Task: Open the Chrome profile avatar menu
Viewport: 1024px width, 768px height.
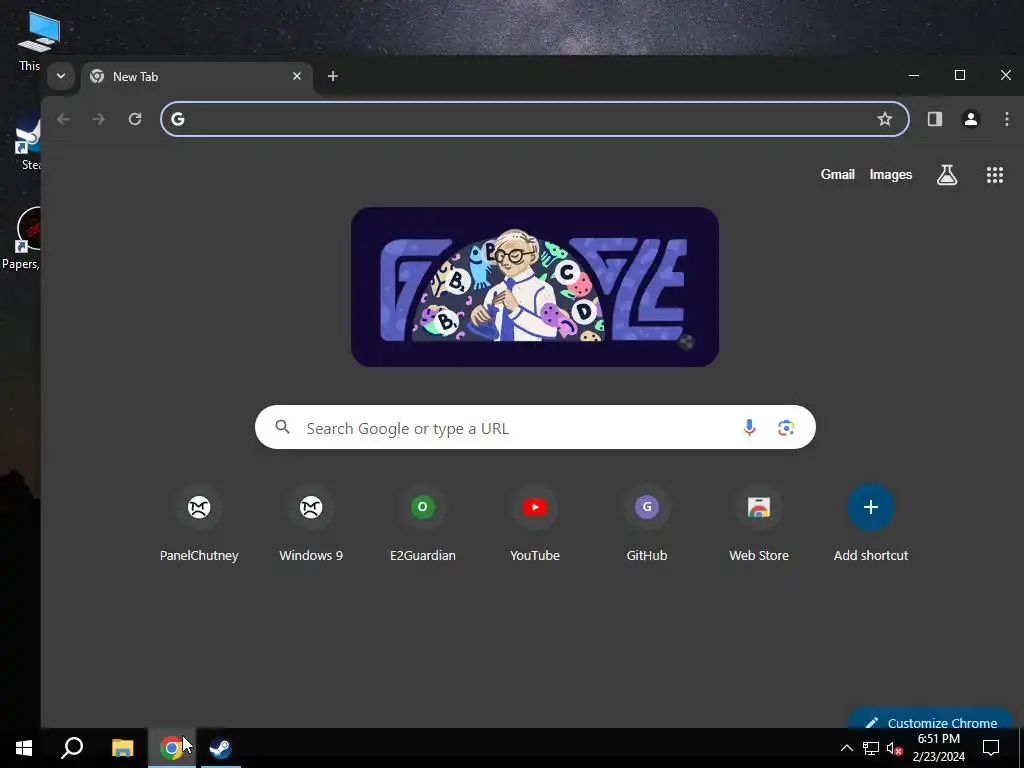Action: [970, 119]
